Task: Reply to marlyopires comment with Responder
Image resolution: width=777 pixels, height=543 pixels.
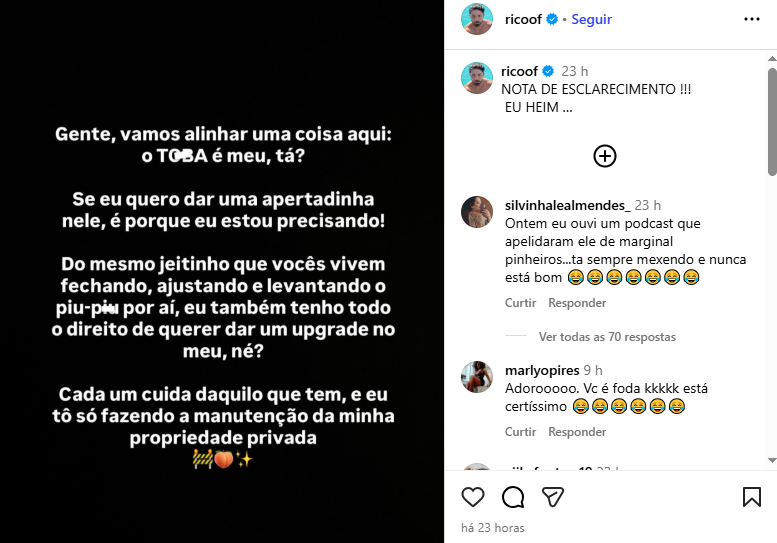Action: (x=577, y=432)
